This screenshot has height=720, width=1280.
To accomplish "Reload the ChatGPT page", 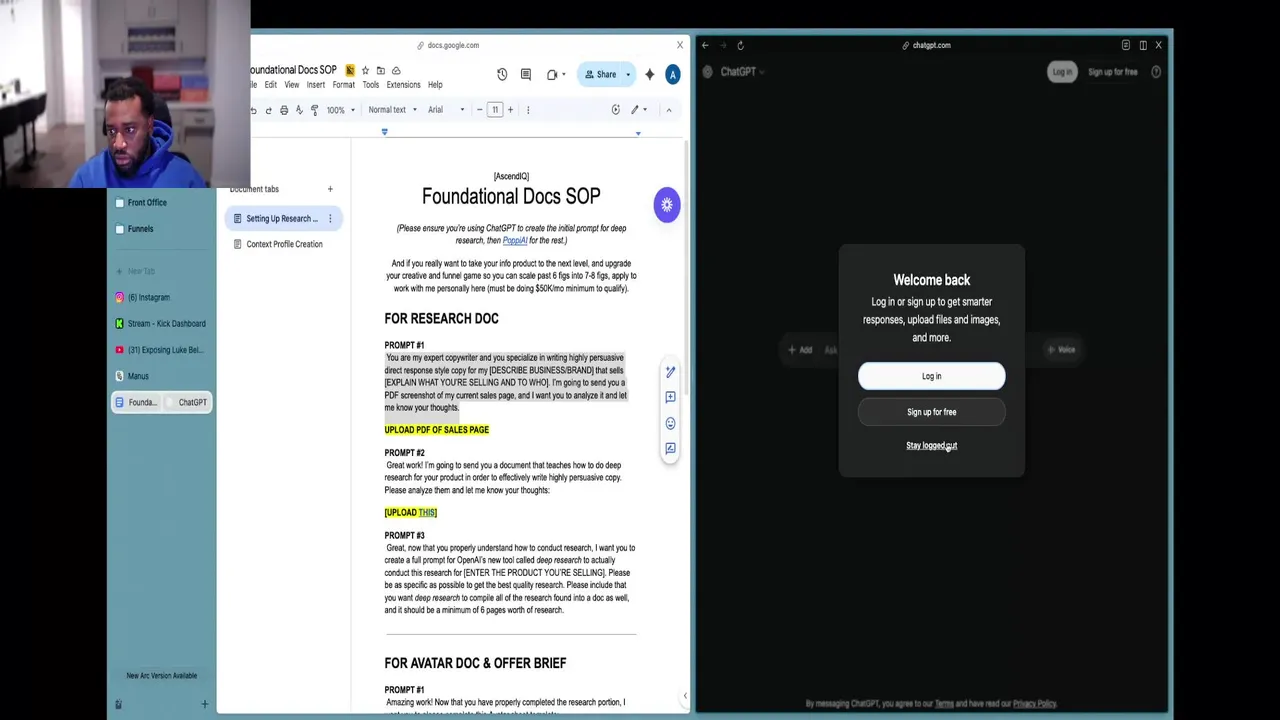I will pyautogui.click(x=740, y=45).
